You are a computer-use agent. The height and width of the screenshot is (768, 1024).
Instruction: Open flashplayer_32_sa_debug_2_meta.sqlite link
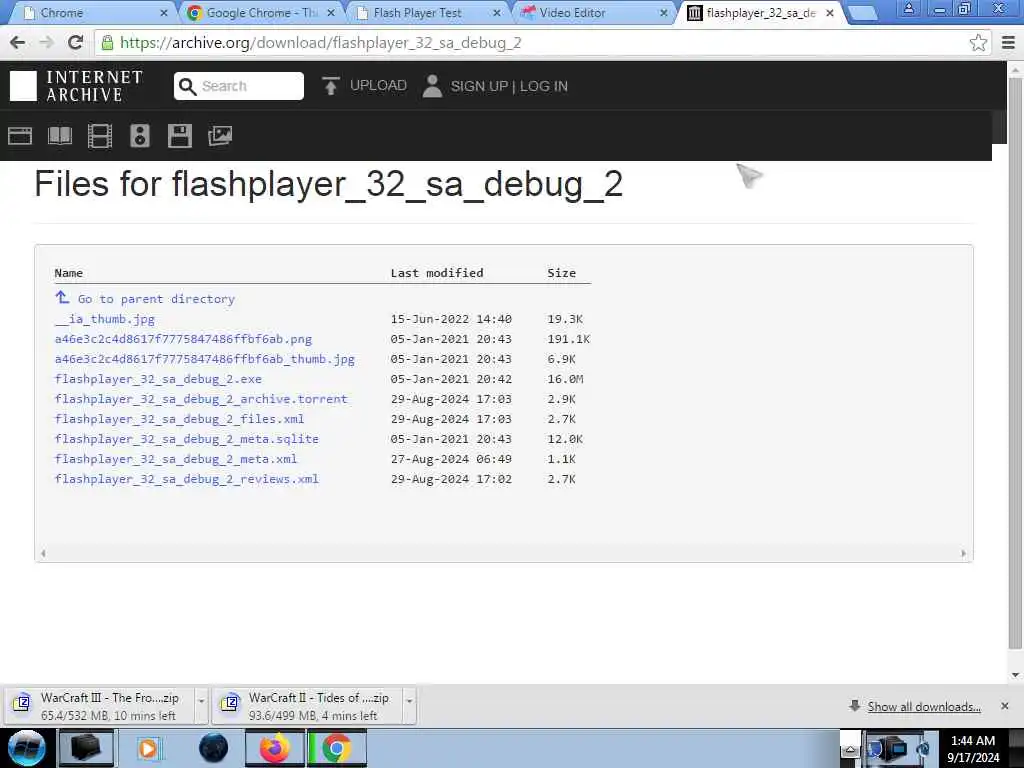(187, 439)
